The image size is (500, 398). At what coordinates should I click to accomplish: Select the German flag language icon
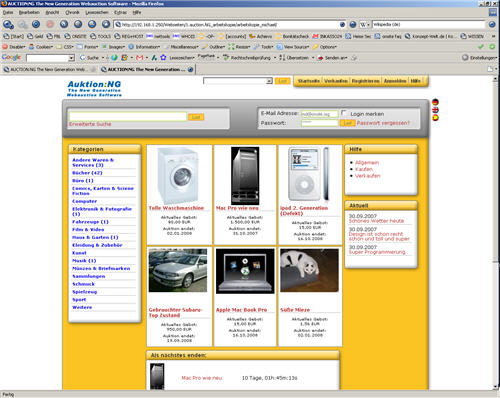[x=435, y=102]
